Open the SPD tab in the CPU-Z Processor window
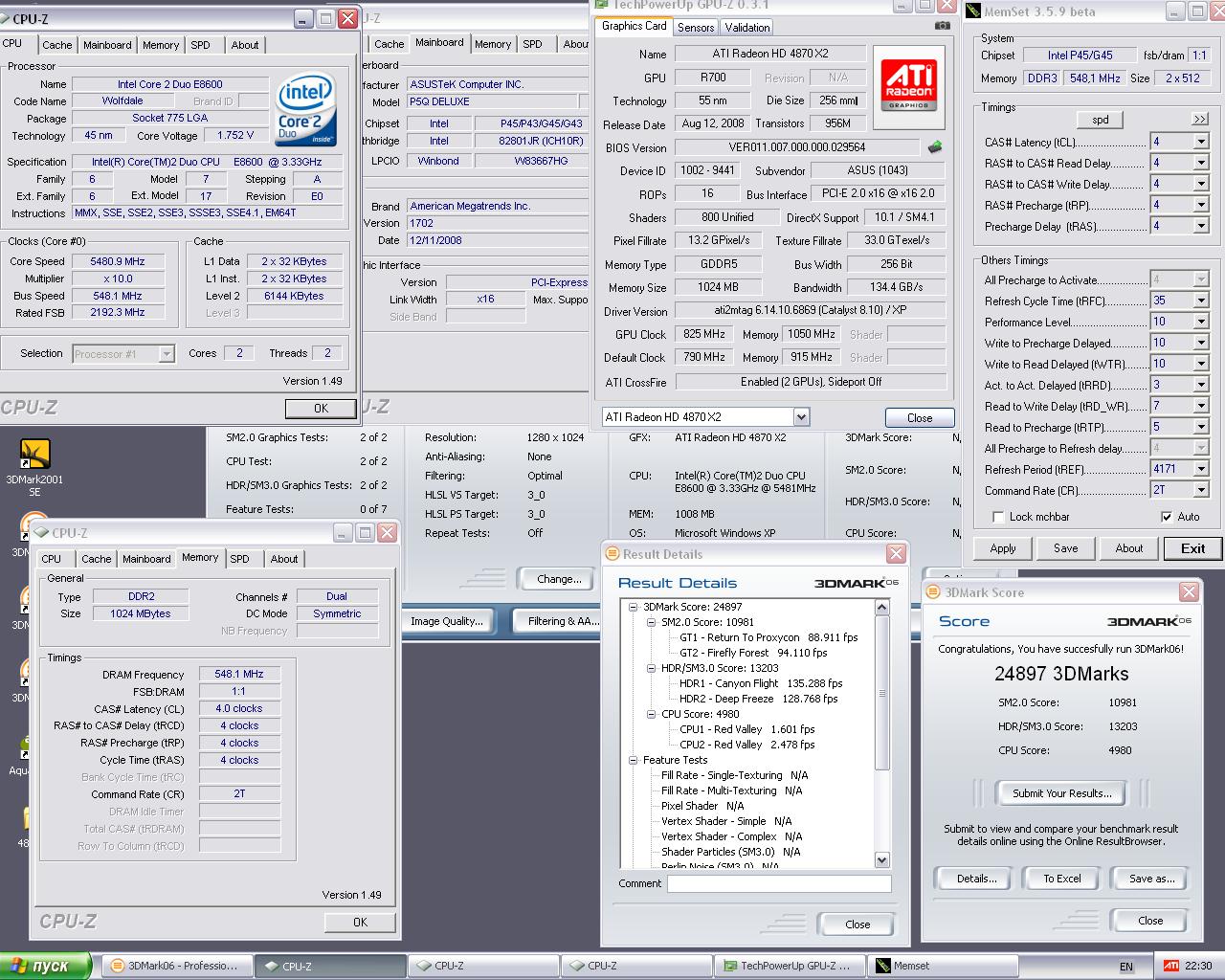1225x980 pixels. tap(200, 45)
